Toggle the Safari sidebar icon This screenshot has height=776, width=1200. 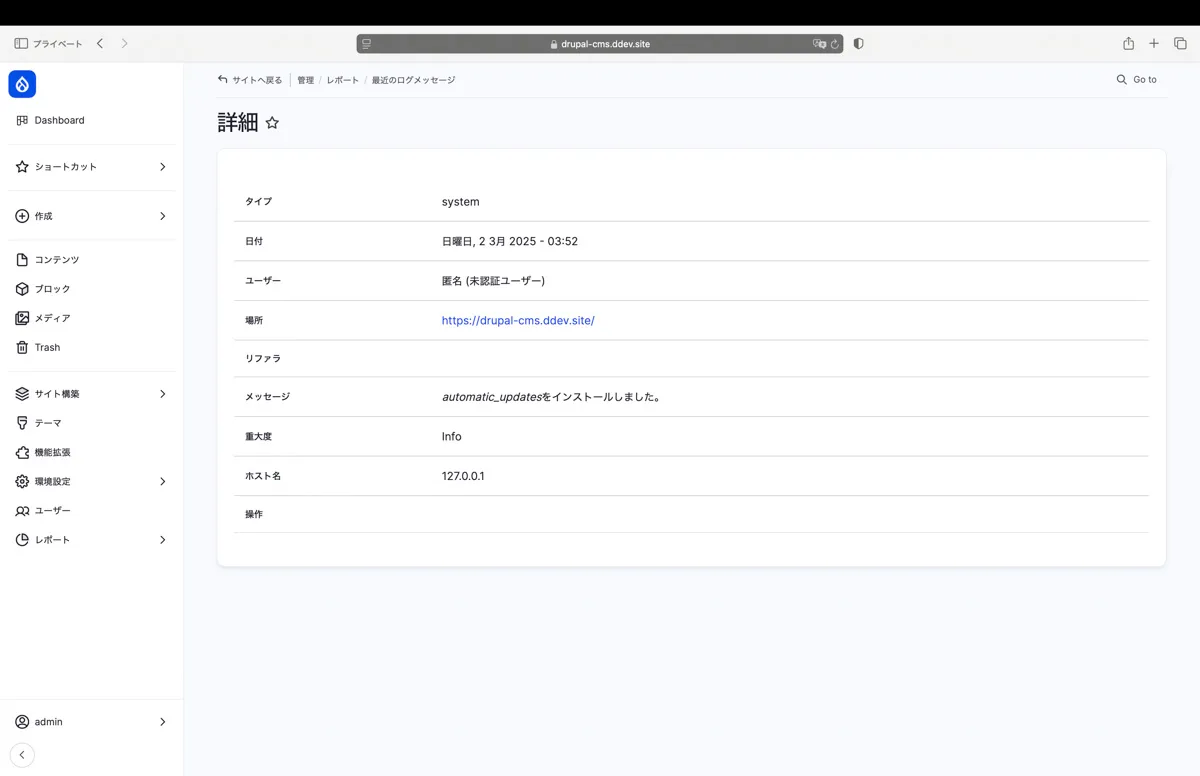coord(21,44)
